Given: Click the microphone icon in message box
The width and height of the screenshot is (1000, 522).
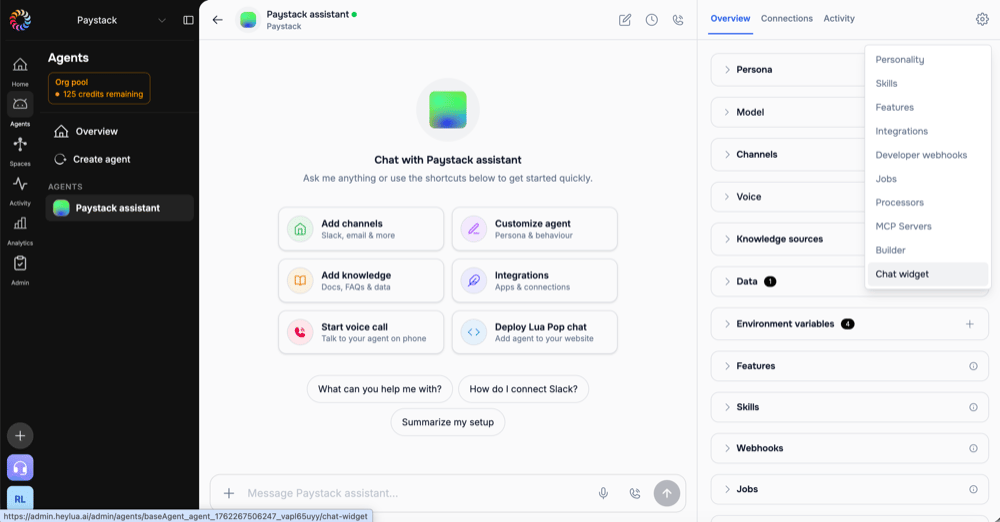Looking at the screenshot, I should pos(603,493).
